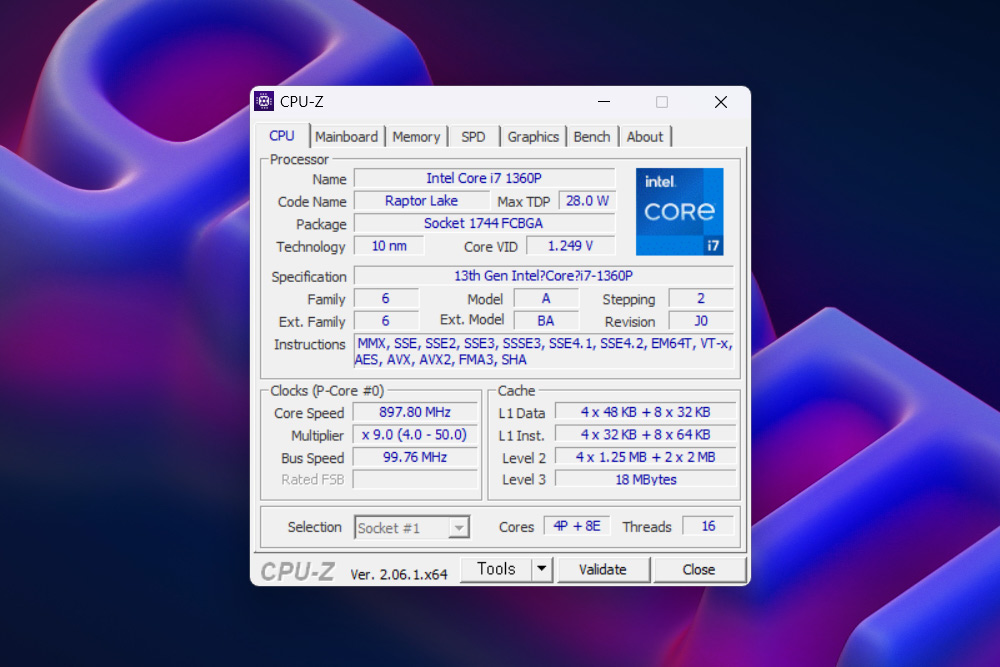Open the Socket #1 selection dropdown
The width and height of the screenshot is (1000, 667).
[412, 528]
